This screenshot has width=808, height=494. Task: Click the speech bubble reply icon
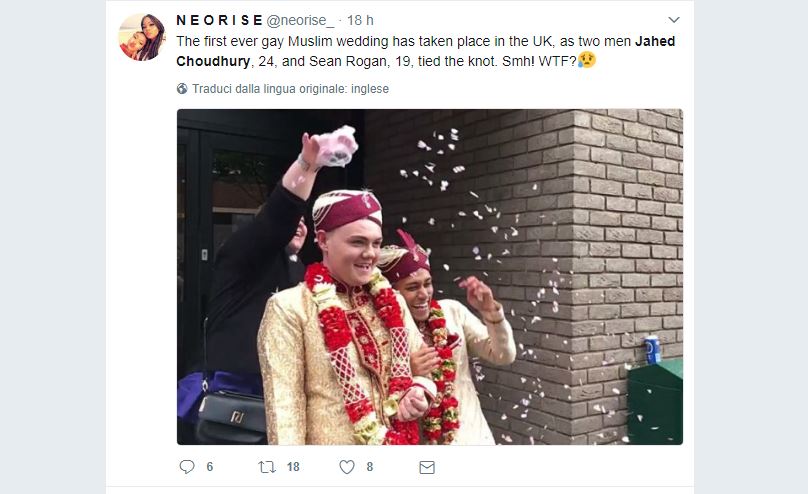click(186, 467)
